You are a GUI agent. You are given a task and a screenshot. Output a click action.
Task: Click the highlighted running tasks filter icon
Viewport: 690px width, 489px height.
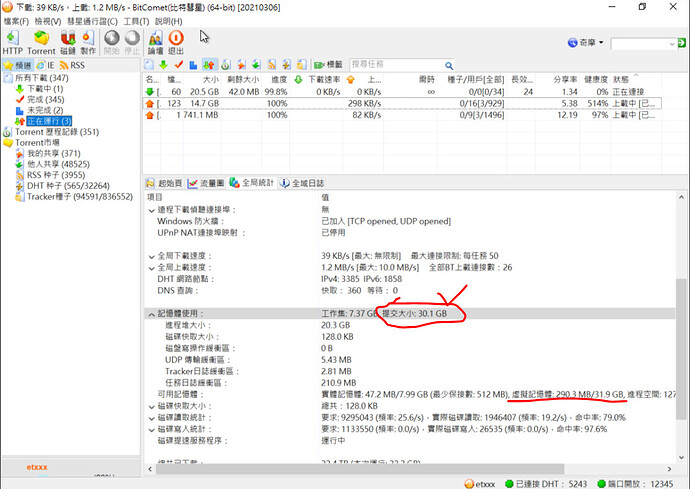click(x=209, y=65)
